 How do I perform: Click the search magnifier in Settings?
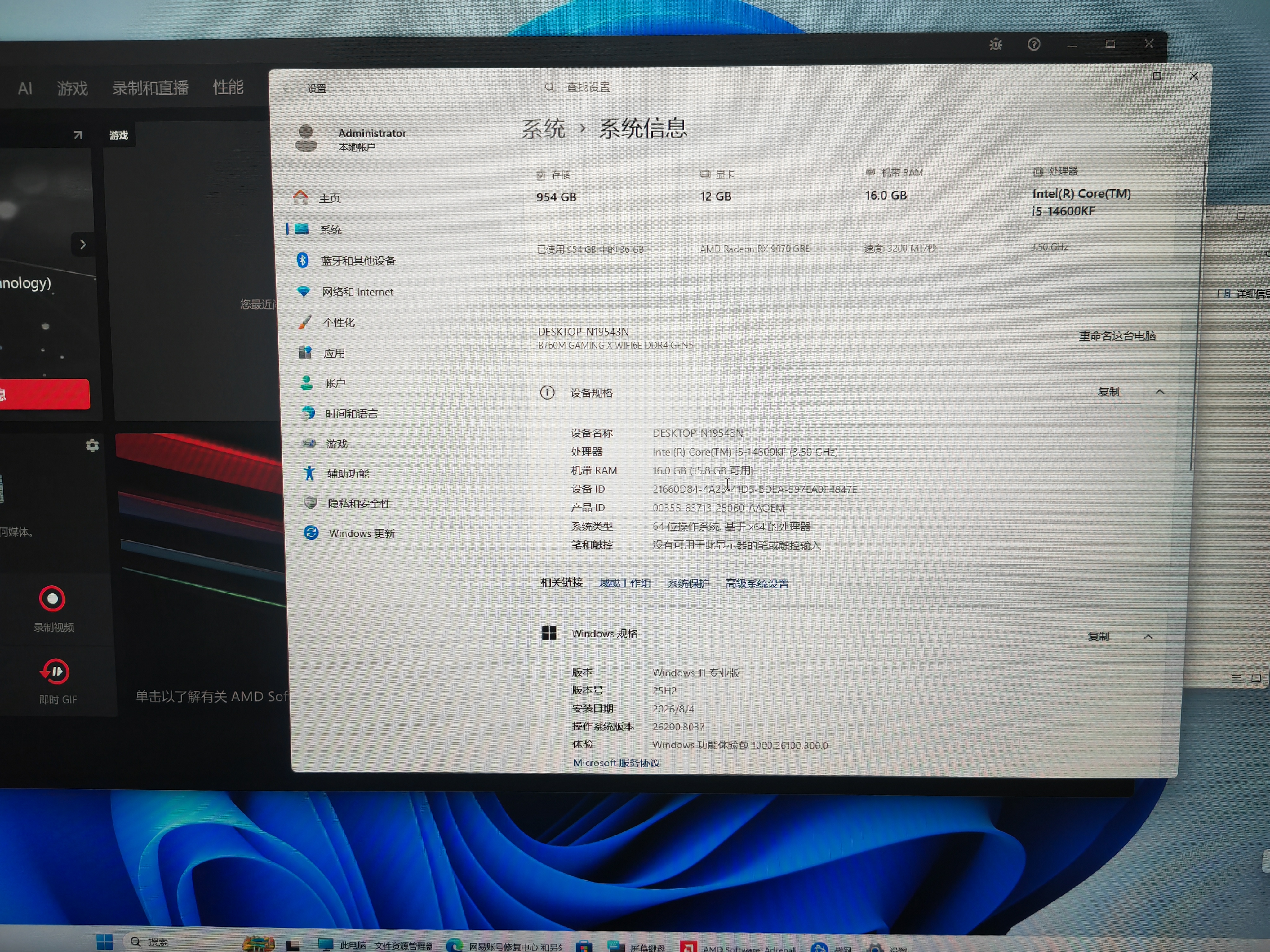pyautogui.click(x=549, y=87)
